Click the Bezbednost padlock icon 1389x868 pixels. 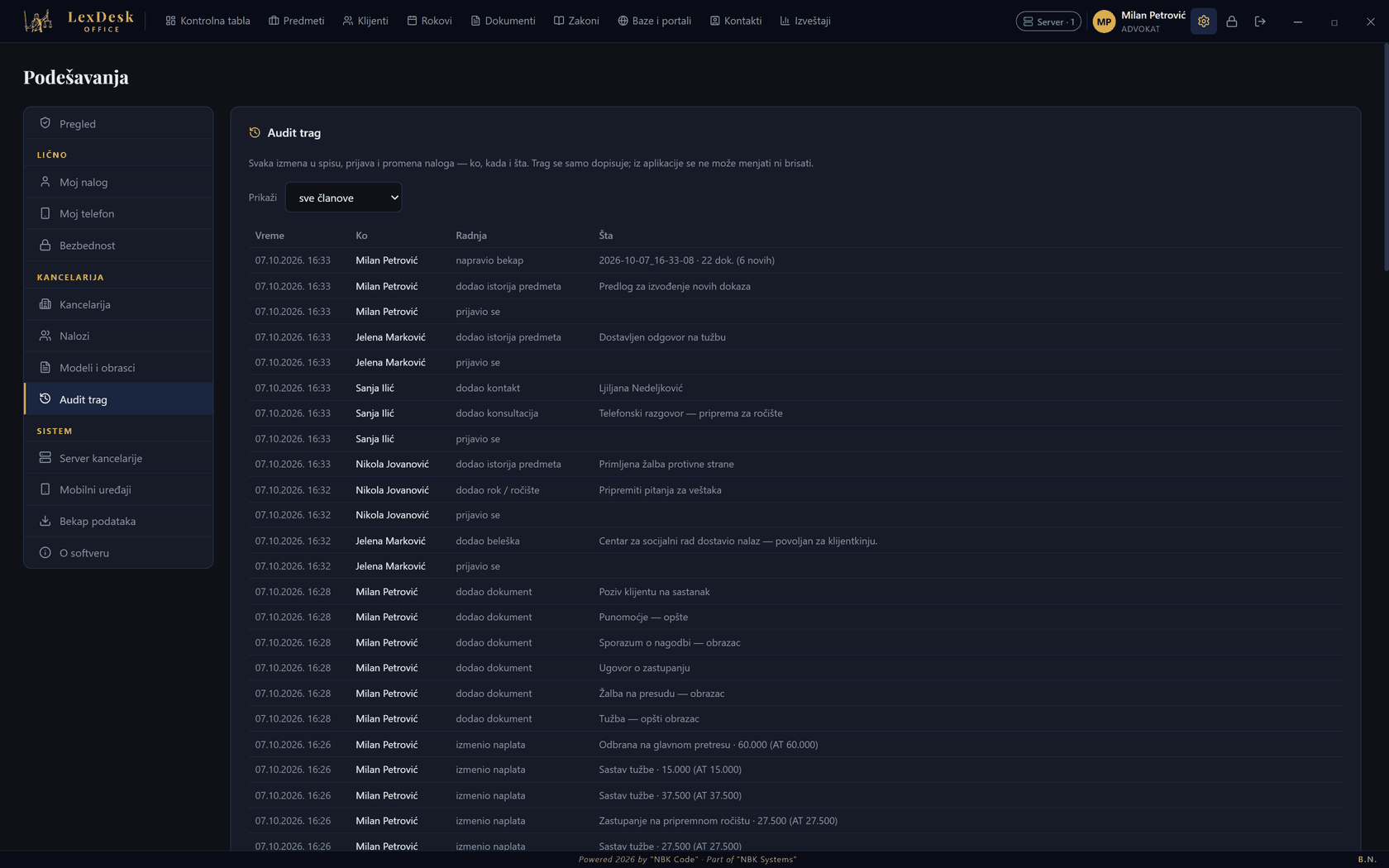[x=45, y=245]
